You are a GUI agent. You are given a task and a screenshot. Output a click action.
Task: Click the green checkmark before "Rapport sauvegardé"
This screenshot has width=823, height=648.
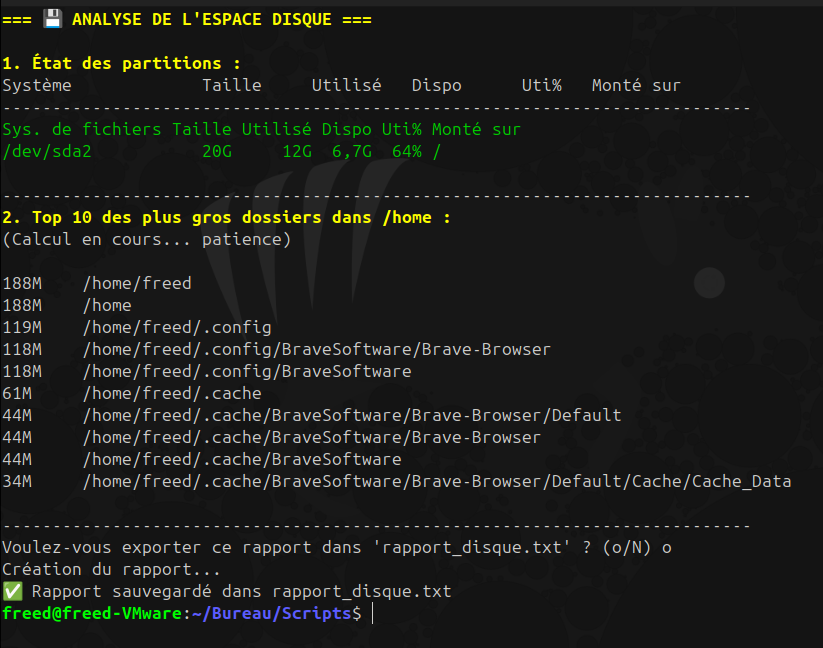12,591
